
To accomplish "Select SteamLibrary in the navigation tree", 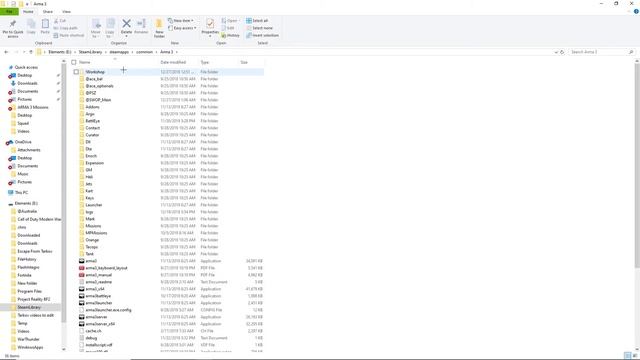I will click(29, 307).
